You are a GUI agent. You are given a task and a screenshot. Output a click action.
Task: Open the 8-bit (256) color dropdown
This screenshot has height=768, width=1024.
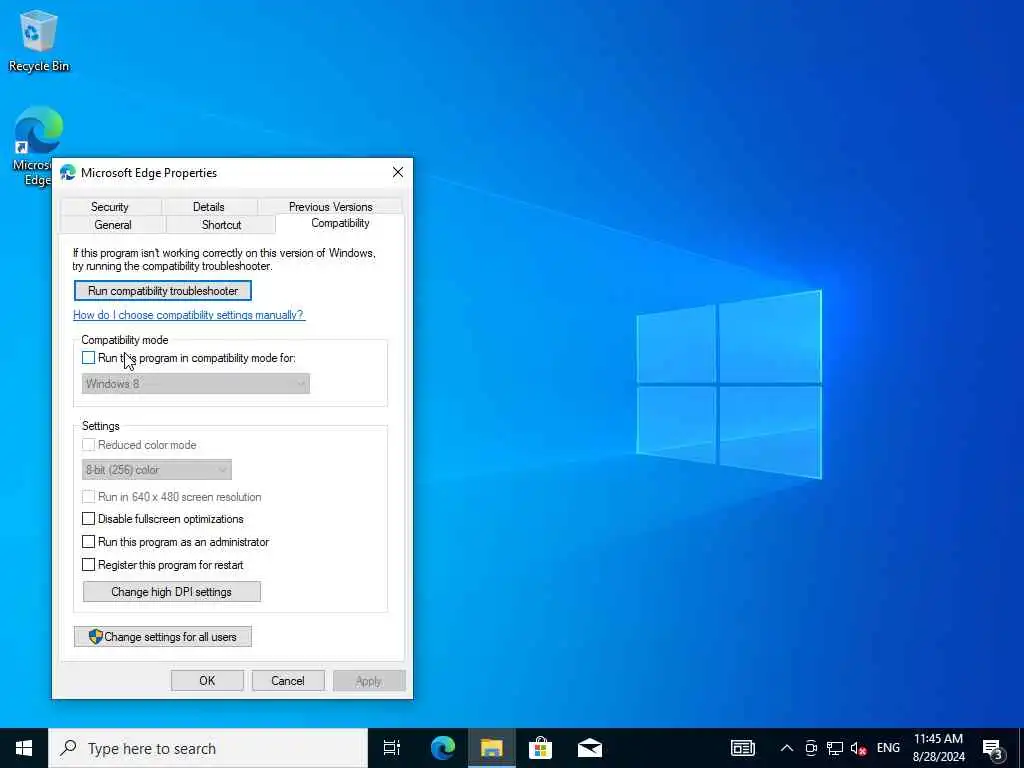tap(157, 470)
